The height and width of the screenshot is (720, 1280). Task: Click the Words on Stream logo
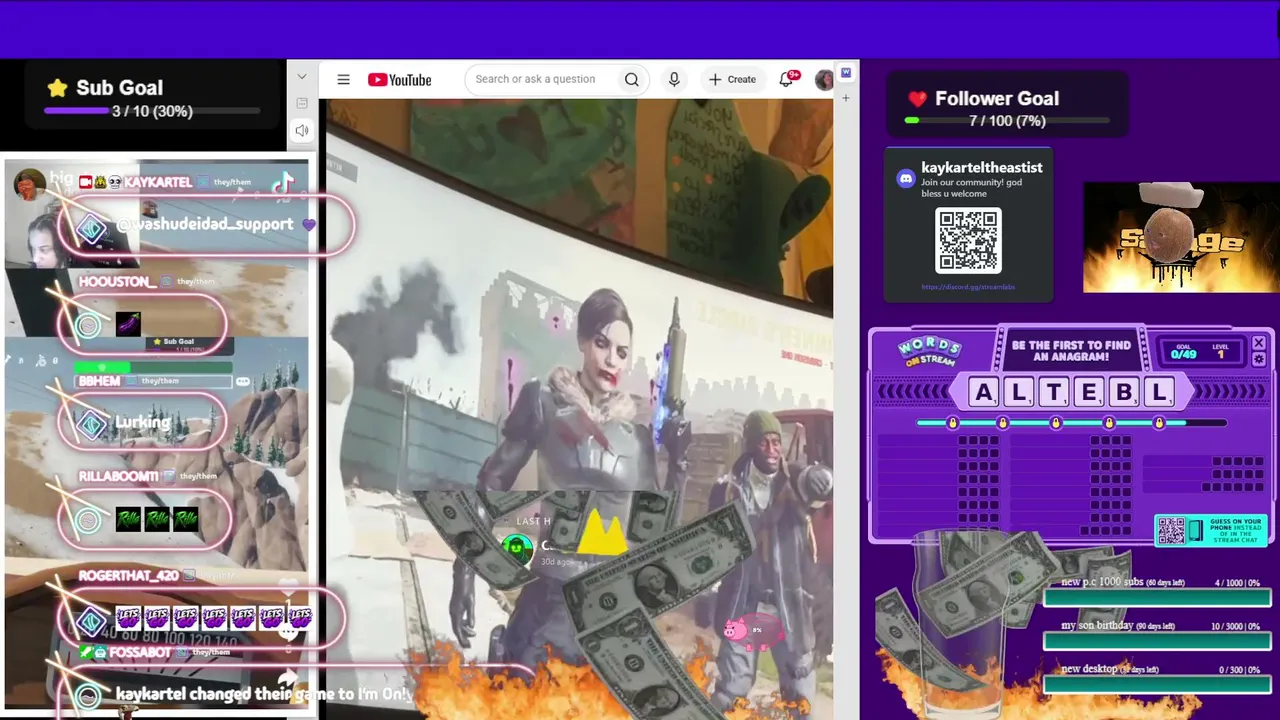928,351
